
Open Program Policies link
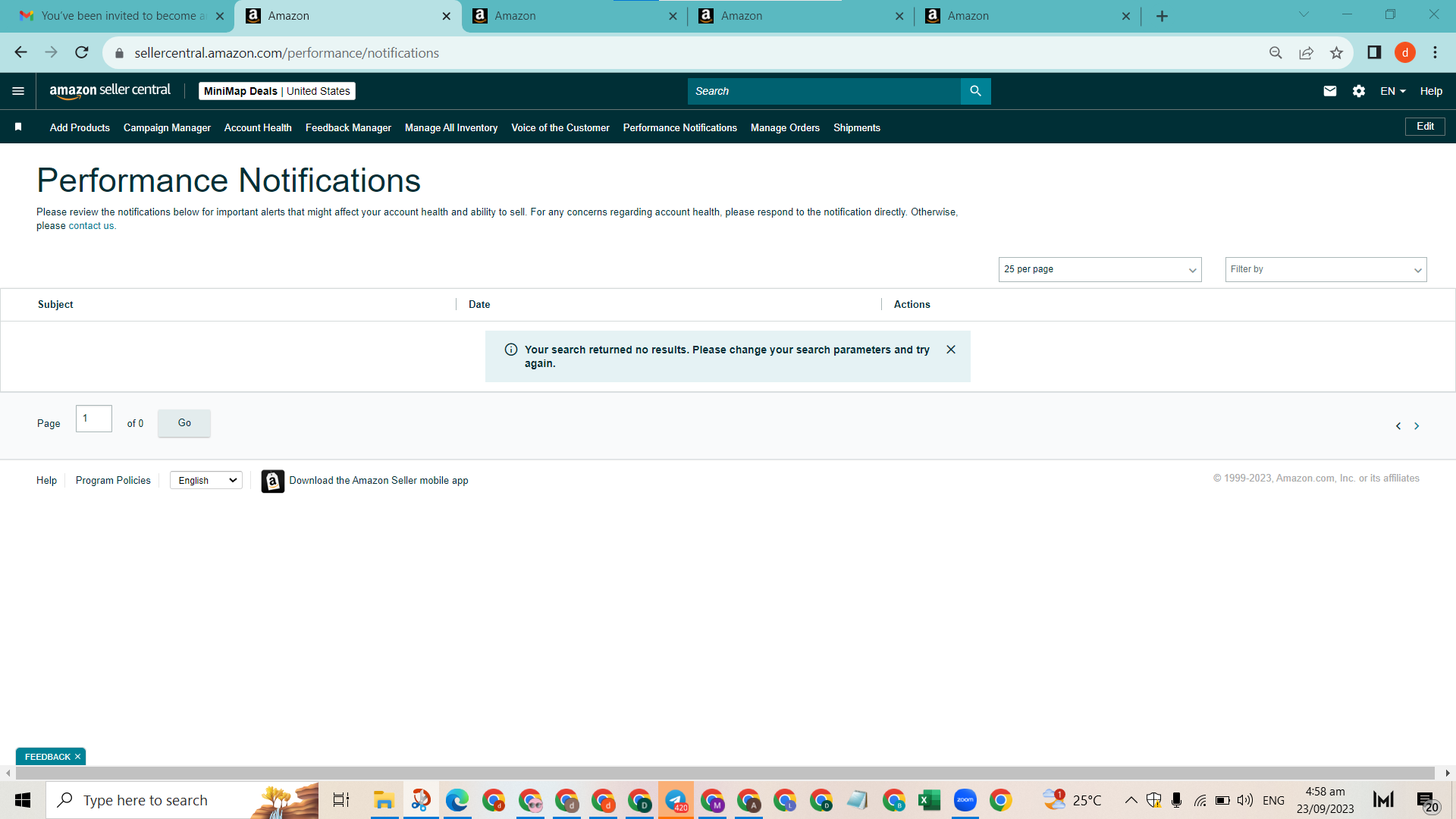113,480
